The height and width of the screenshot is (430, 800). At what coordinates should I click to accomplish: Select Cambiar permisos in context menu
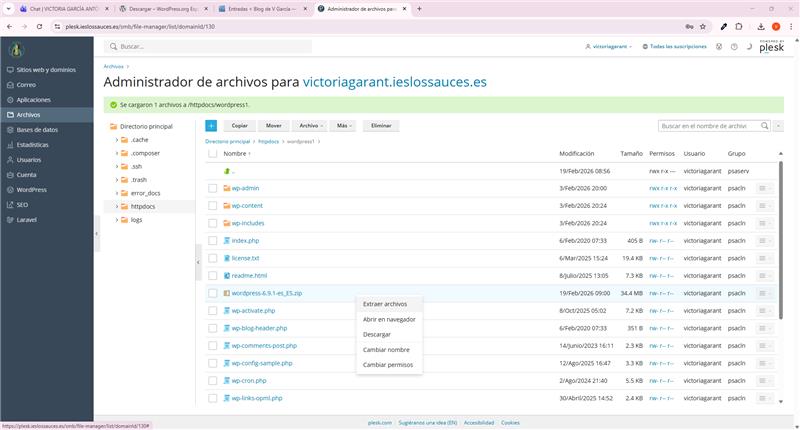pyautogui.click(x=388, y=365)
